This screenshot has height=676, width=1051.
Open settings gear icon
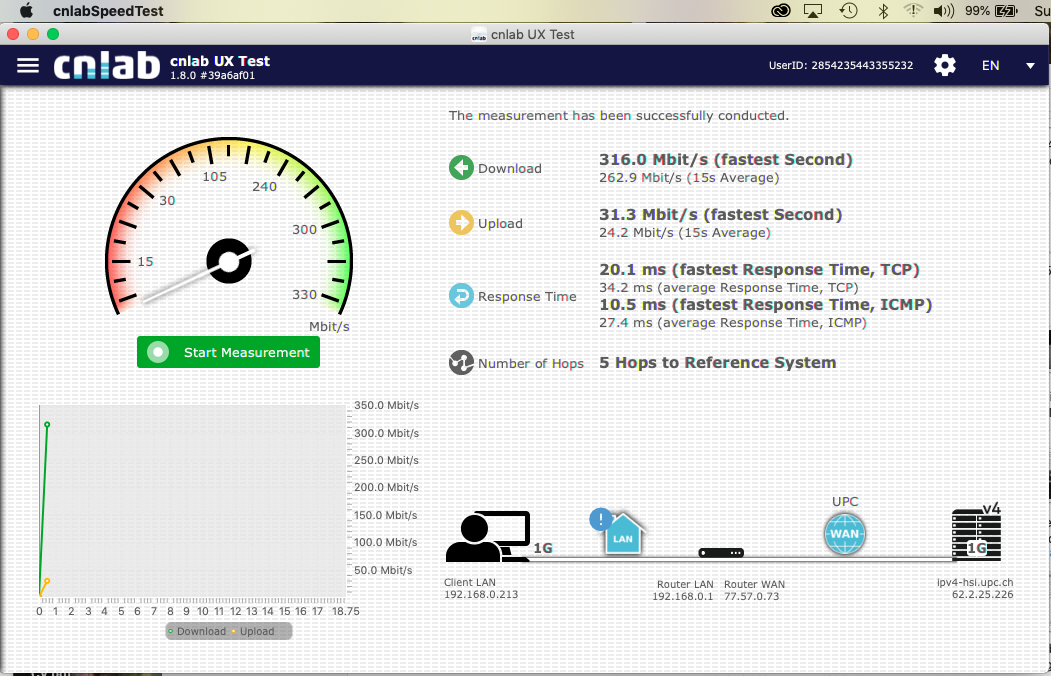point(944,65)
